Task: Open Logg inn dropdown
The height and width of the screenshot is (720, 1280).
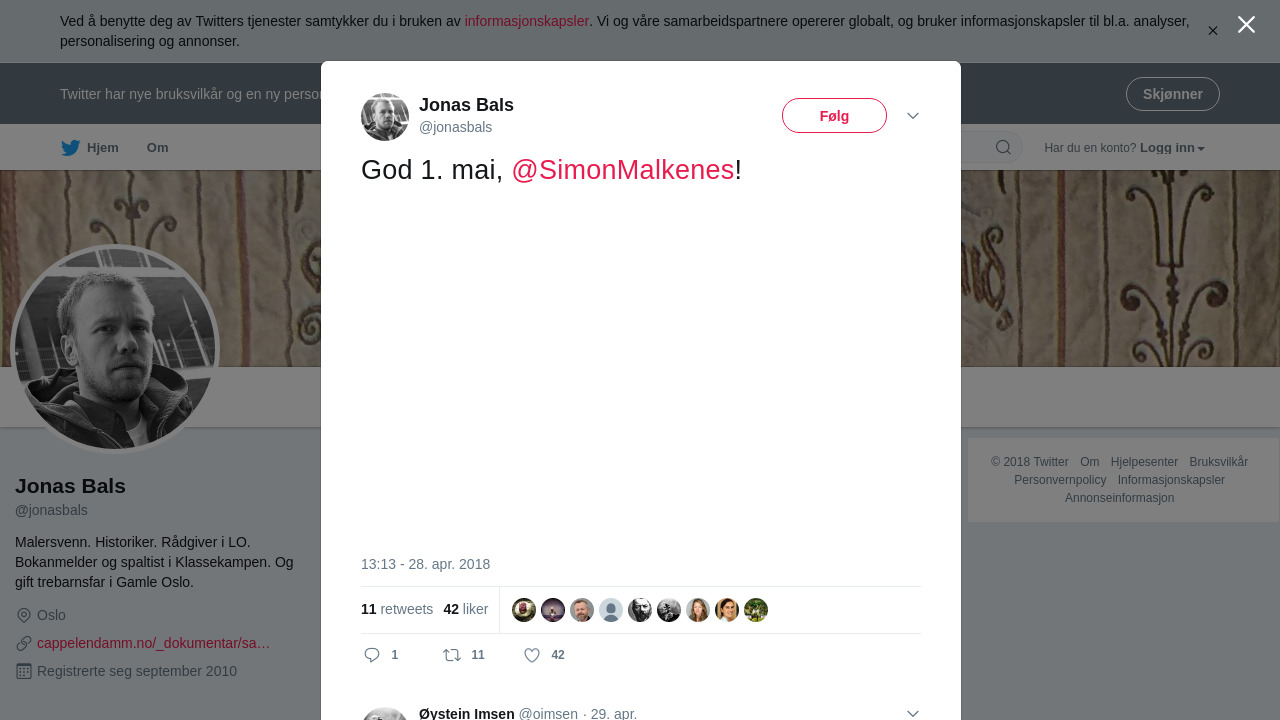Action: point(1172,148)
